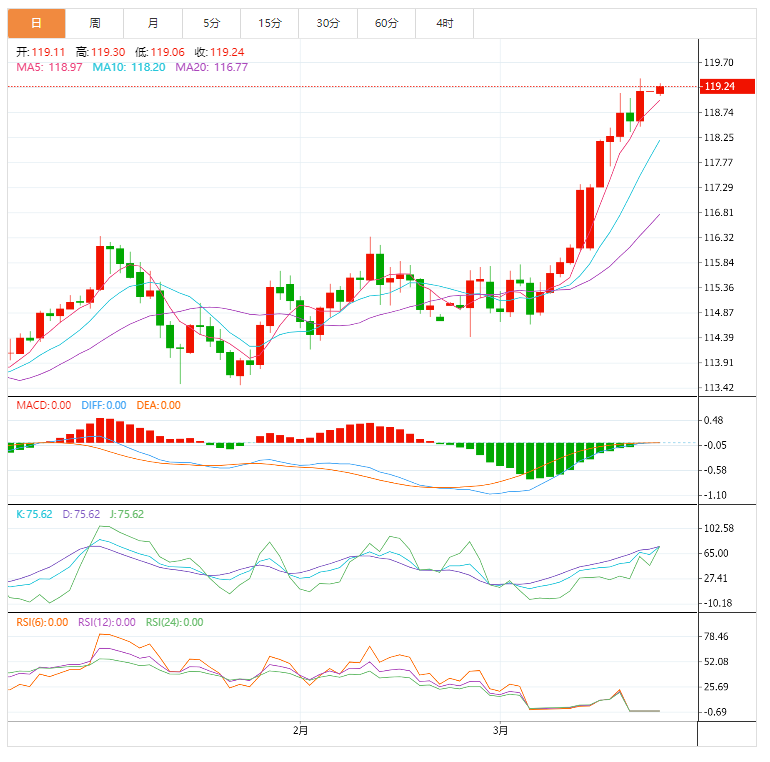This screenshot has width=770, height=762.
Task: Click the 3月 date axis marker
Action: (500, 731)
